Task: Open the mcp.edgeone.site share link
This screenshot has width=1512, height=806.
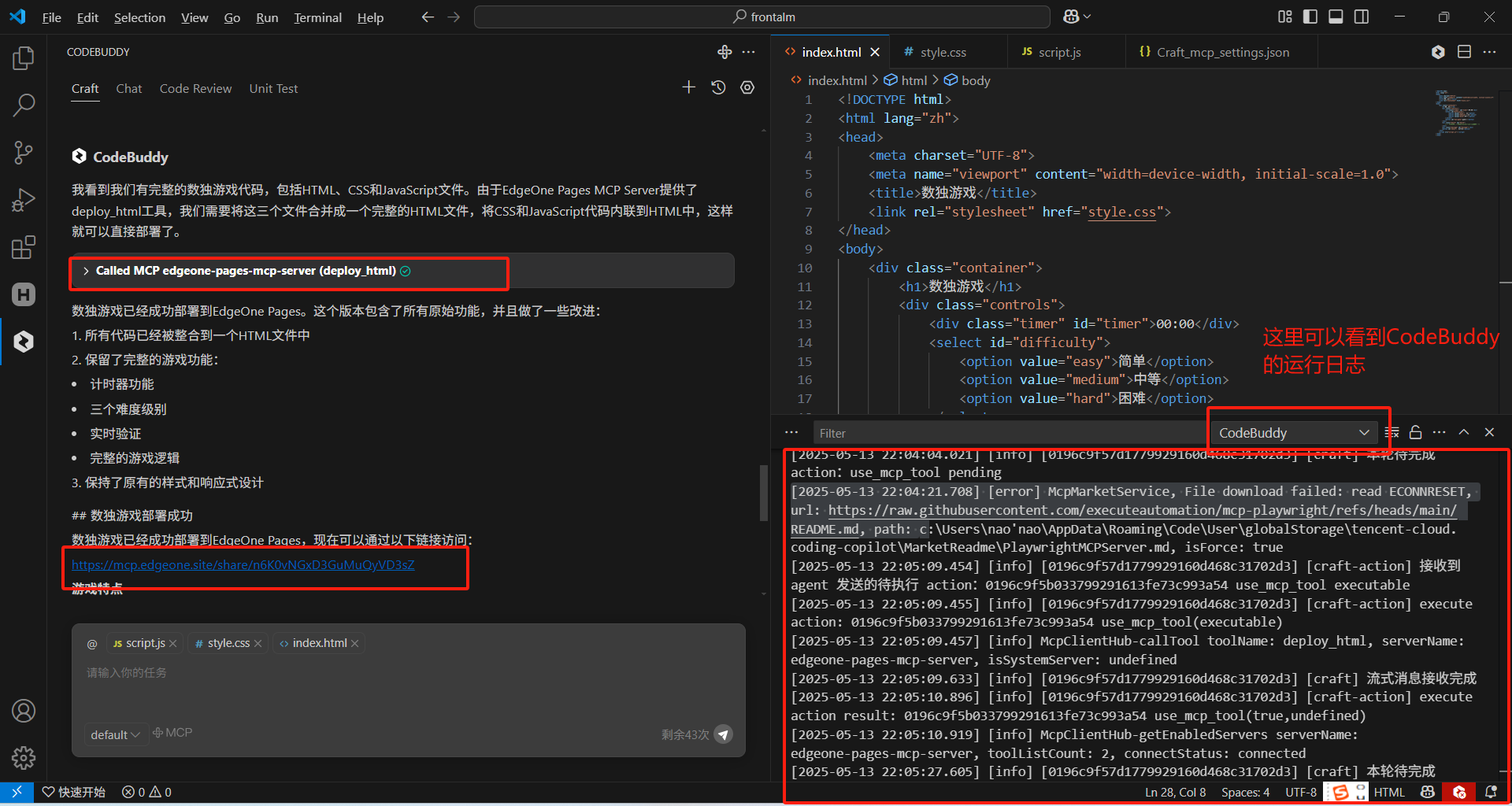Action: (243, 564)
